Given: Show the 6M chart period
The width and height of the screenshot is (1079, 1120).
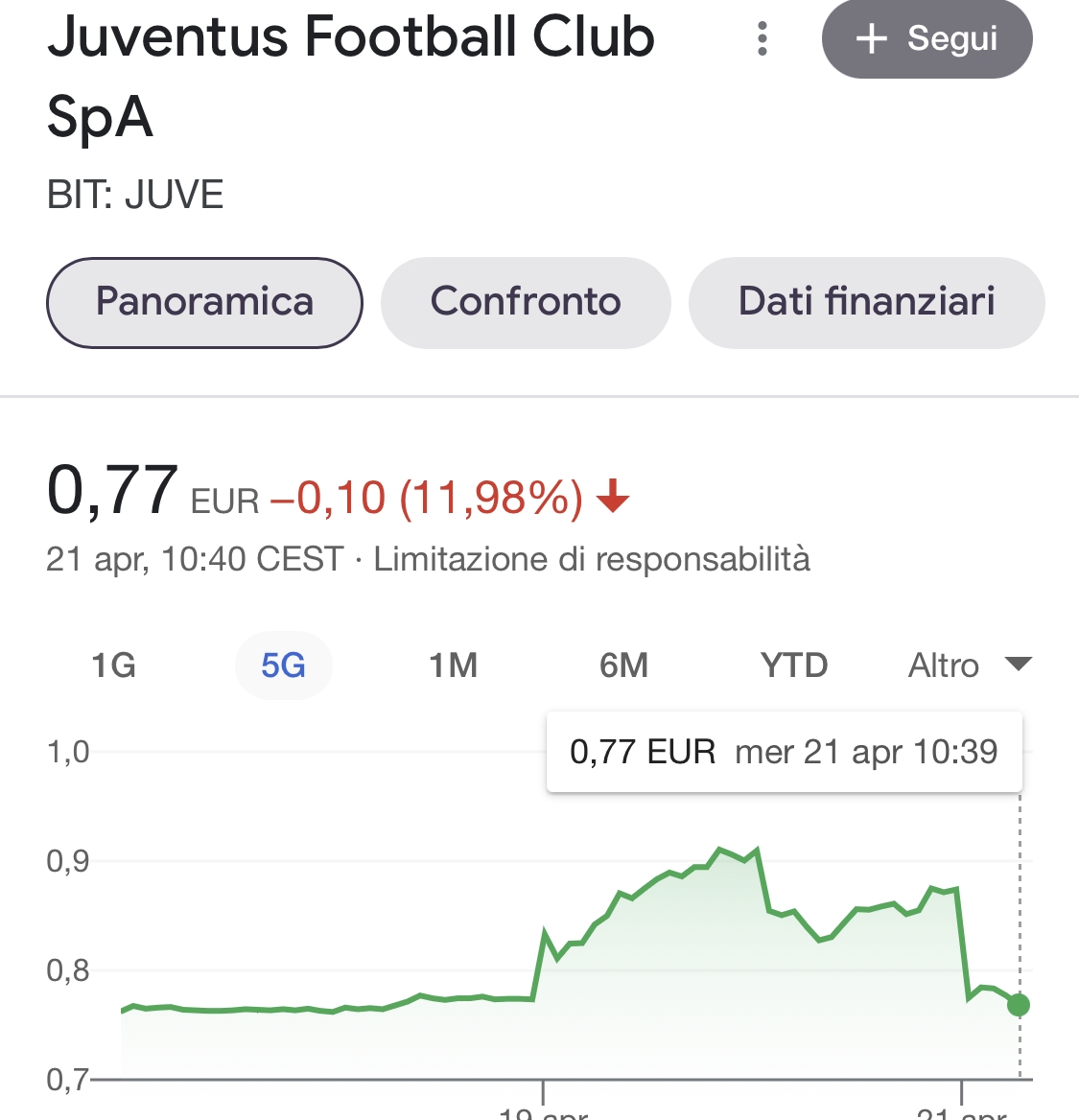Looking at the screenshot, I should pyautogui.click(x=623, y=665).
